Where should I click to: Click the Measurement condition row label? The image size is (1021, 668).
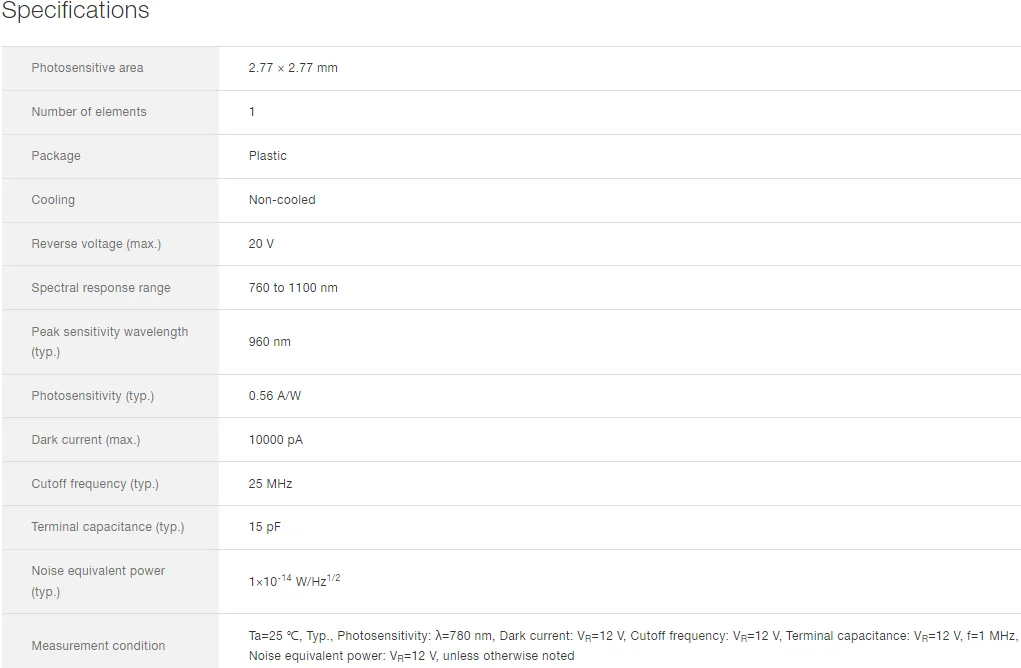click(98, 646)
